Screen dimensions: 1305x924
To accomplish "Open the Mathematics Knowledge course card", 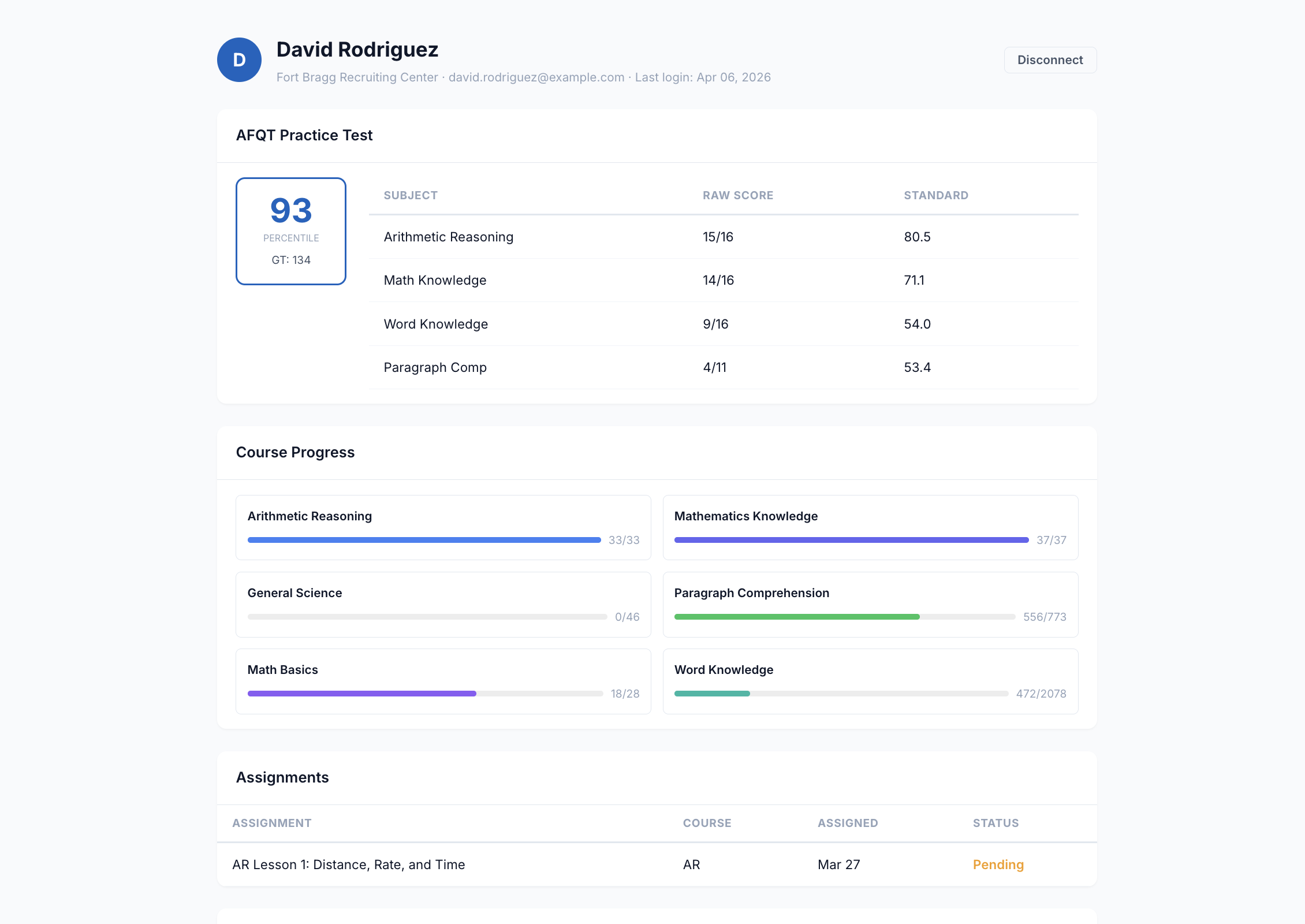I will coord(870,527).
